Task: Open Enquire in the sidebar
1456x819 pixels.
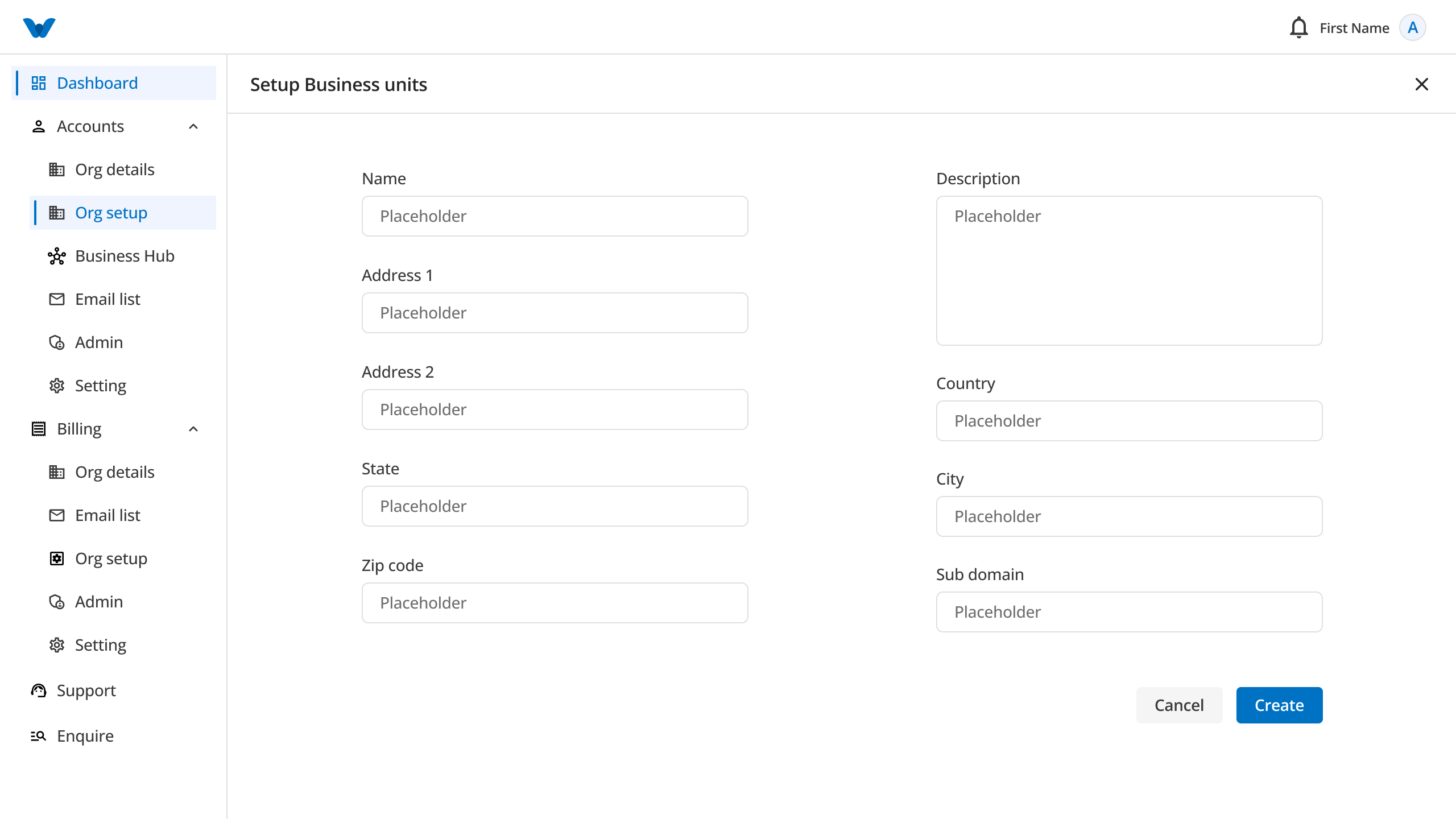Action: pos(114,736)
